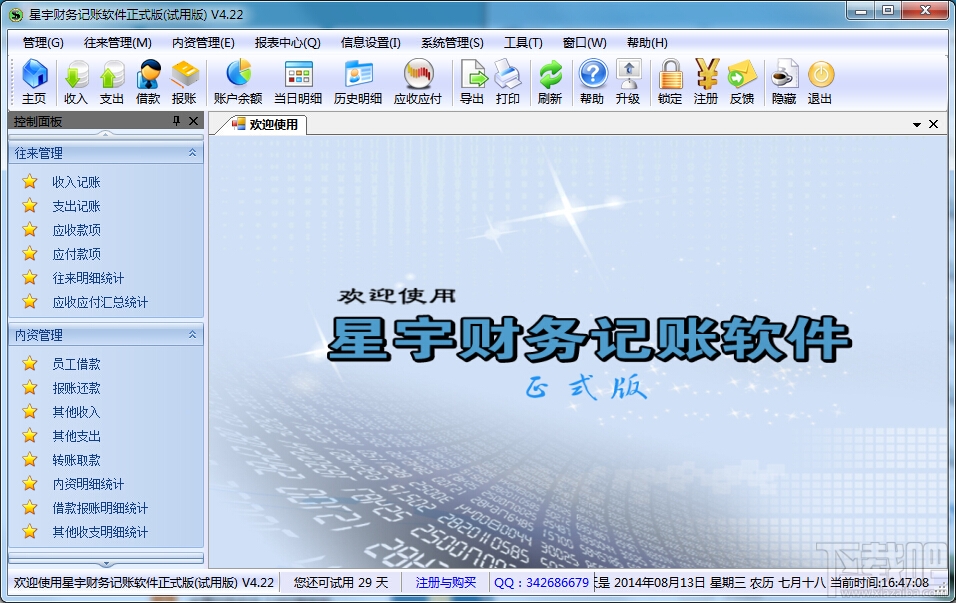The height and width of the screenshot is (603, 956).
Task: Click the 注册 register yen icon
Action: [x=706, y=82]
